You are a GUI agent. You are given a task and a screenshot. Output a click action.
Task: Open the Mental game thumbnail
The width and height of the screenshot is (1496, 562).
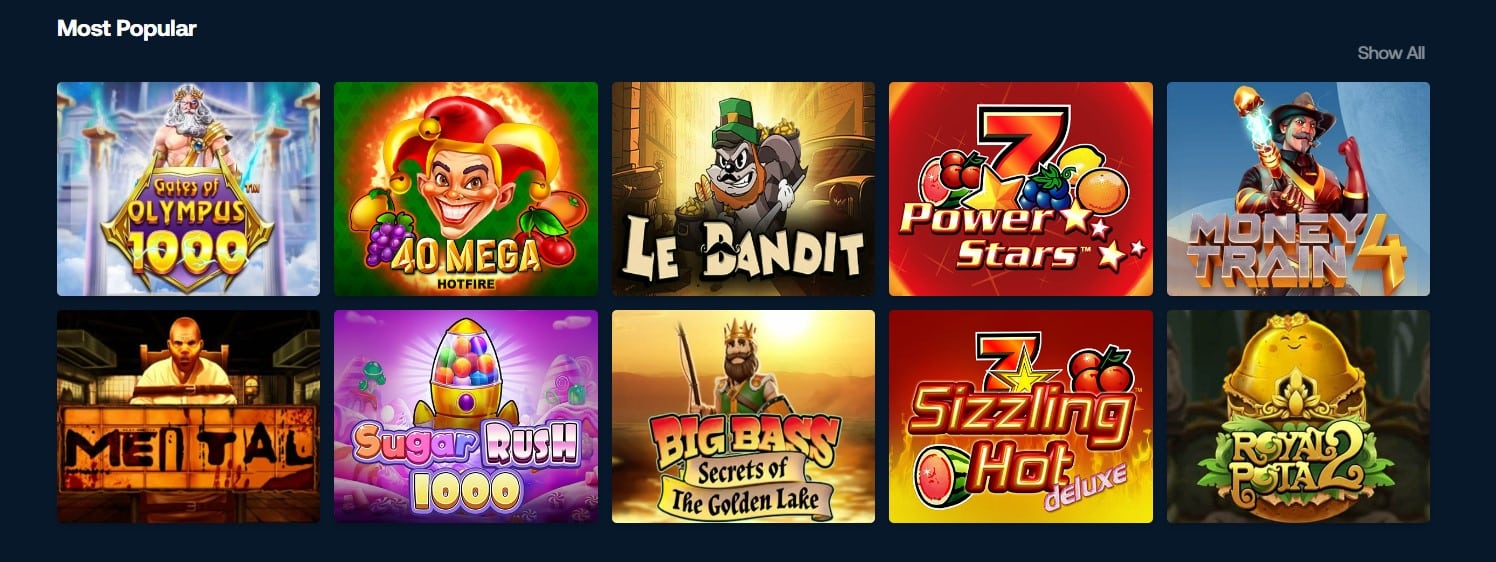[188, 416]
